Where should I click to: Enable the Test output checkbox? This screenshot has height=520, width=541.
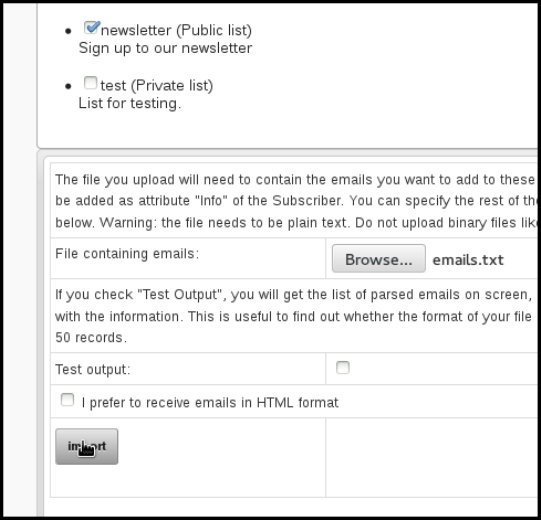coord(343,367)
